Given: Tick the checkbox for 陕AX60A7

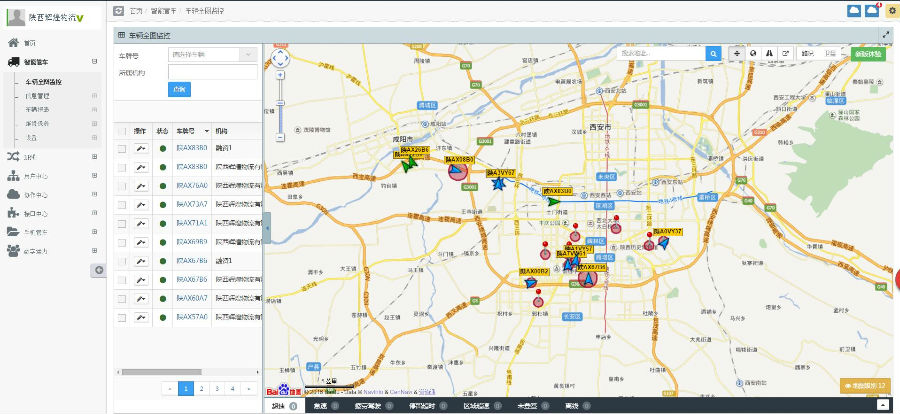Looking at the screenshot, I should (x=122, y=299).
